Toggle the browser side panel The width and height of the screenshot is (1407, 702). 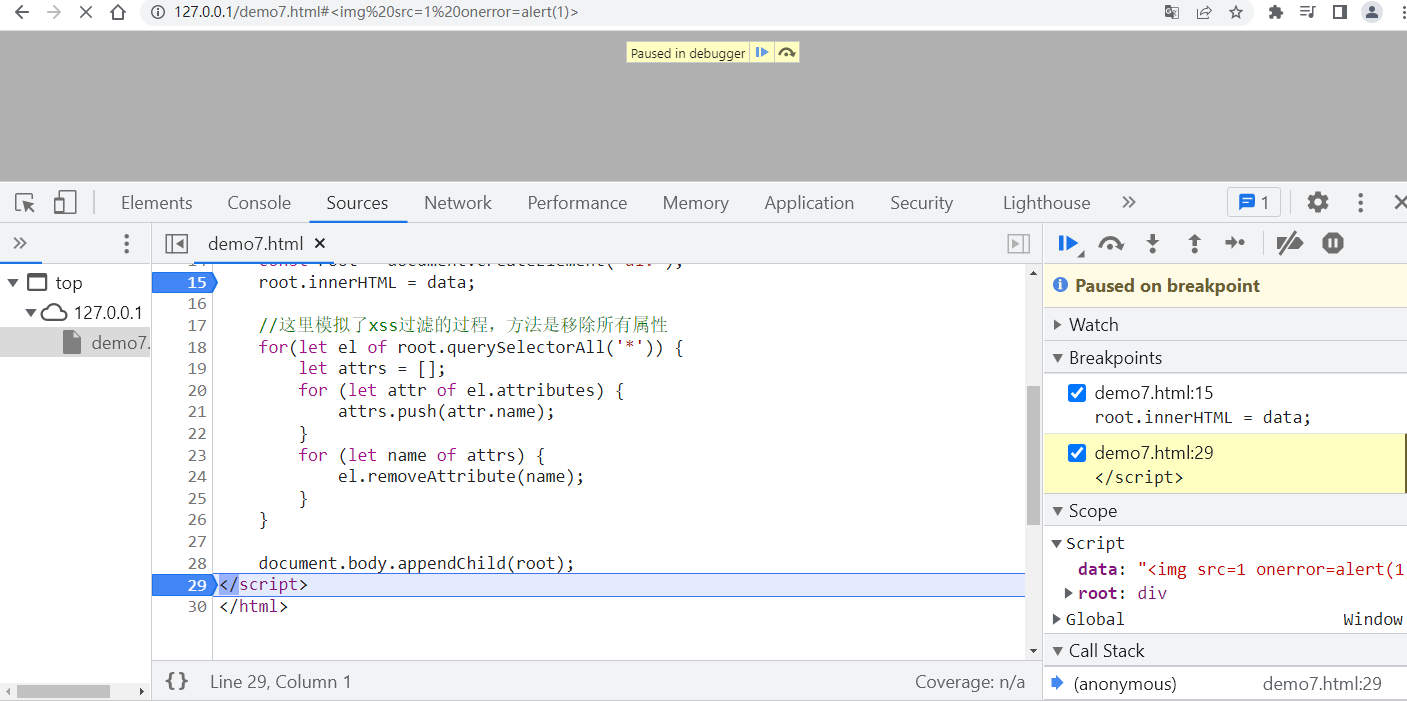point(1340,13)
